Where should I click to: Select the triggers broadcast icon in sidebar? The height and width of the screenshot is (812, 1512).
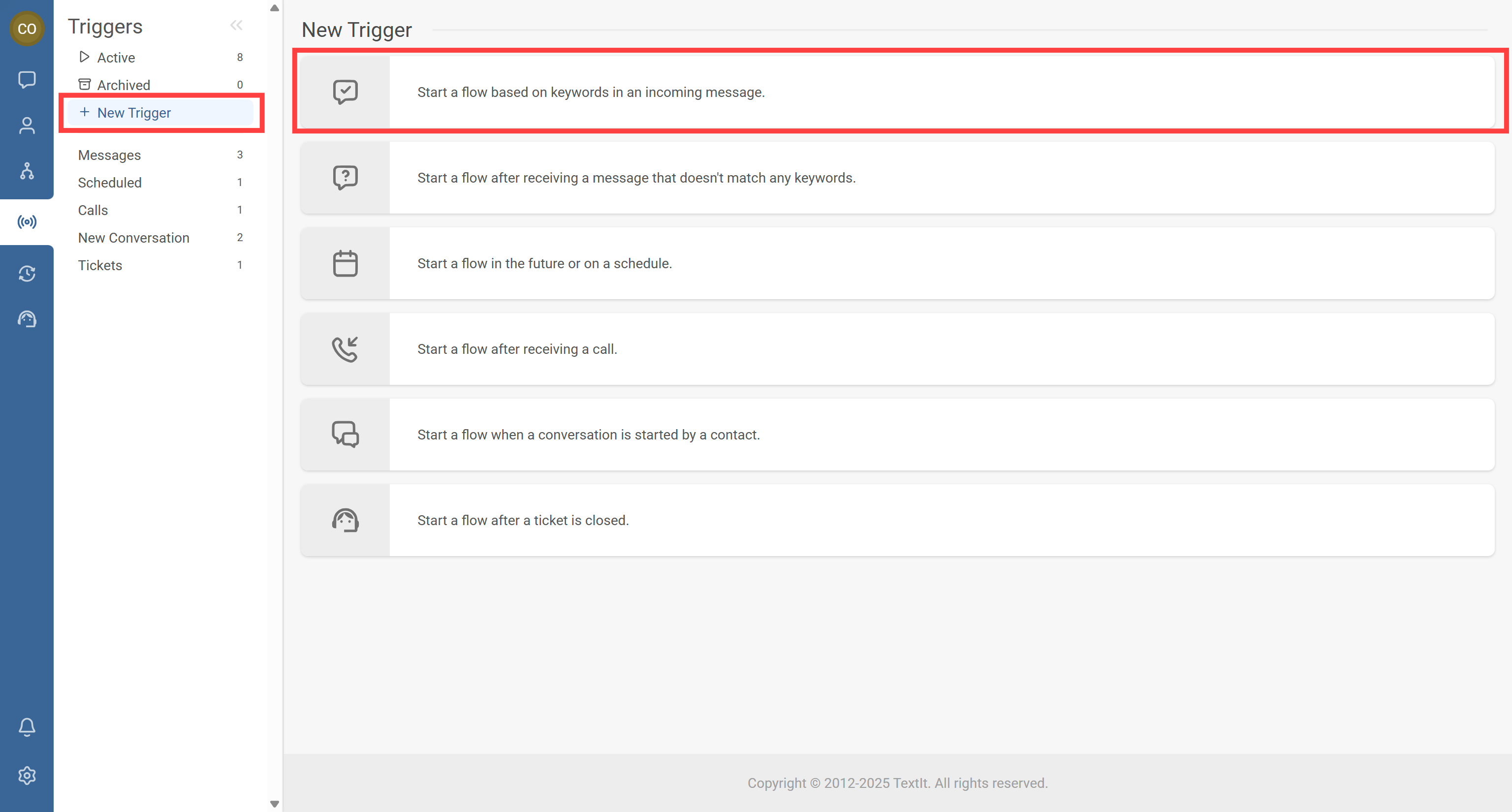point(27,222)
